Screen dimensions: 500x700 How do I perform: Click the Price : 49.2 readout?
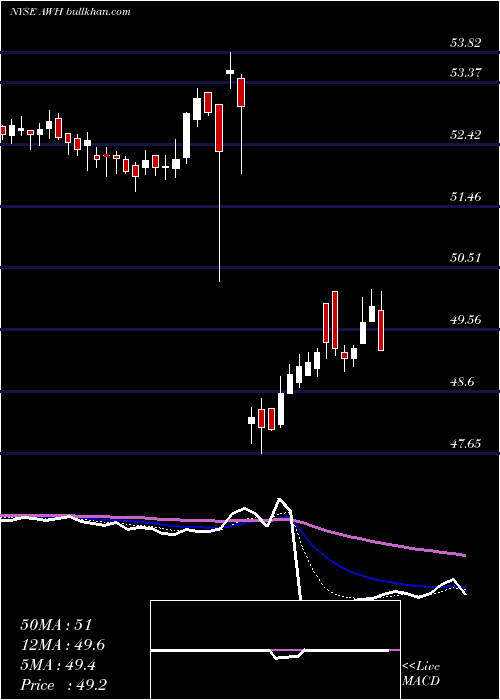click(x=63, y=685)
